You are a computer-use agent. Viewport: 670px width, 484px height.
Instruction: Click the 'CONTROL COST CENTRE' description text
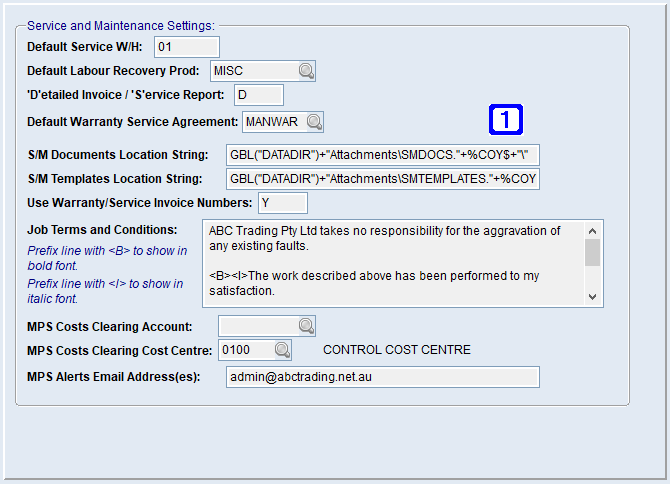pos(397,350)
